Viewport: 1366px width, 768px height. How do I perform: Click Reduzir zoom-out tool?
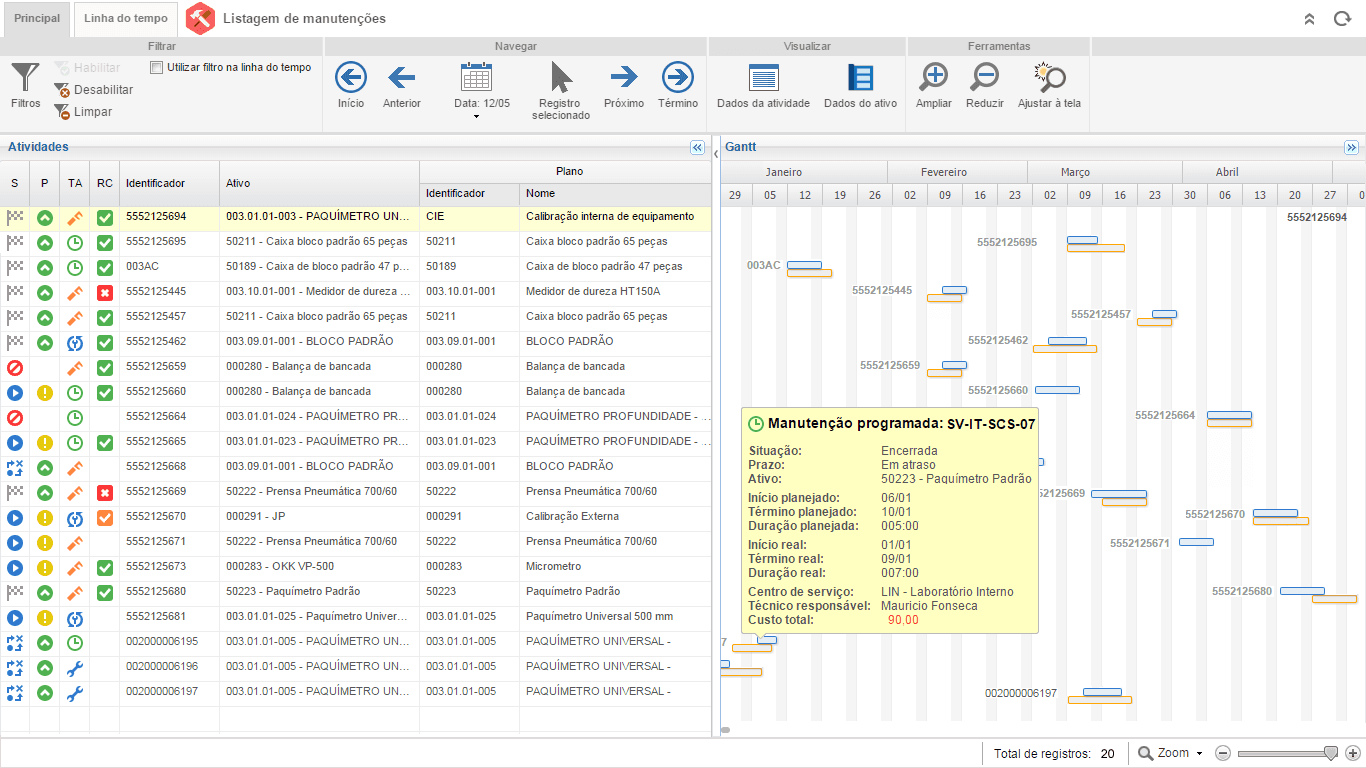click(x=985, y=85)
